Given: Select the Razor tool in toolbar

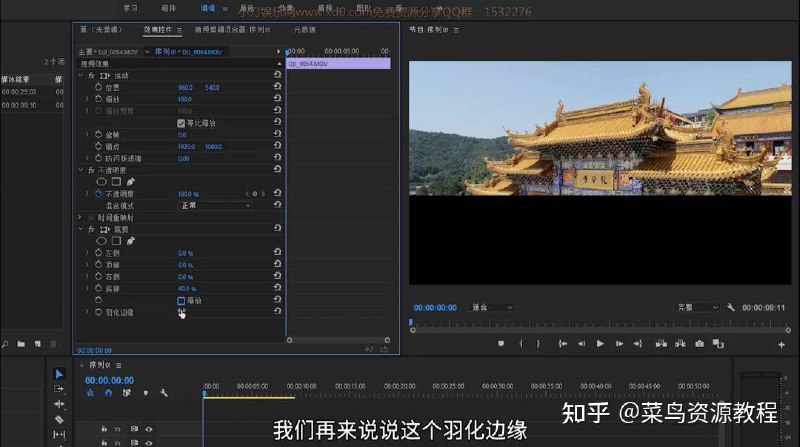Looking at the screenshot, I should [59, 420].
